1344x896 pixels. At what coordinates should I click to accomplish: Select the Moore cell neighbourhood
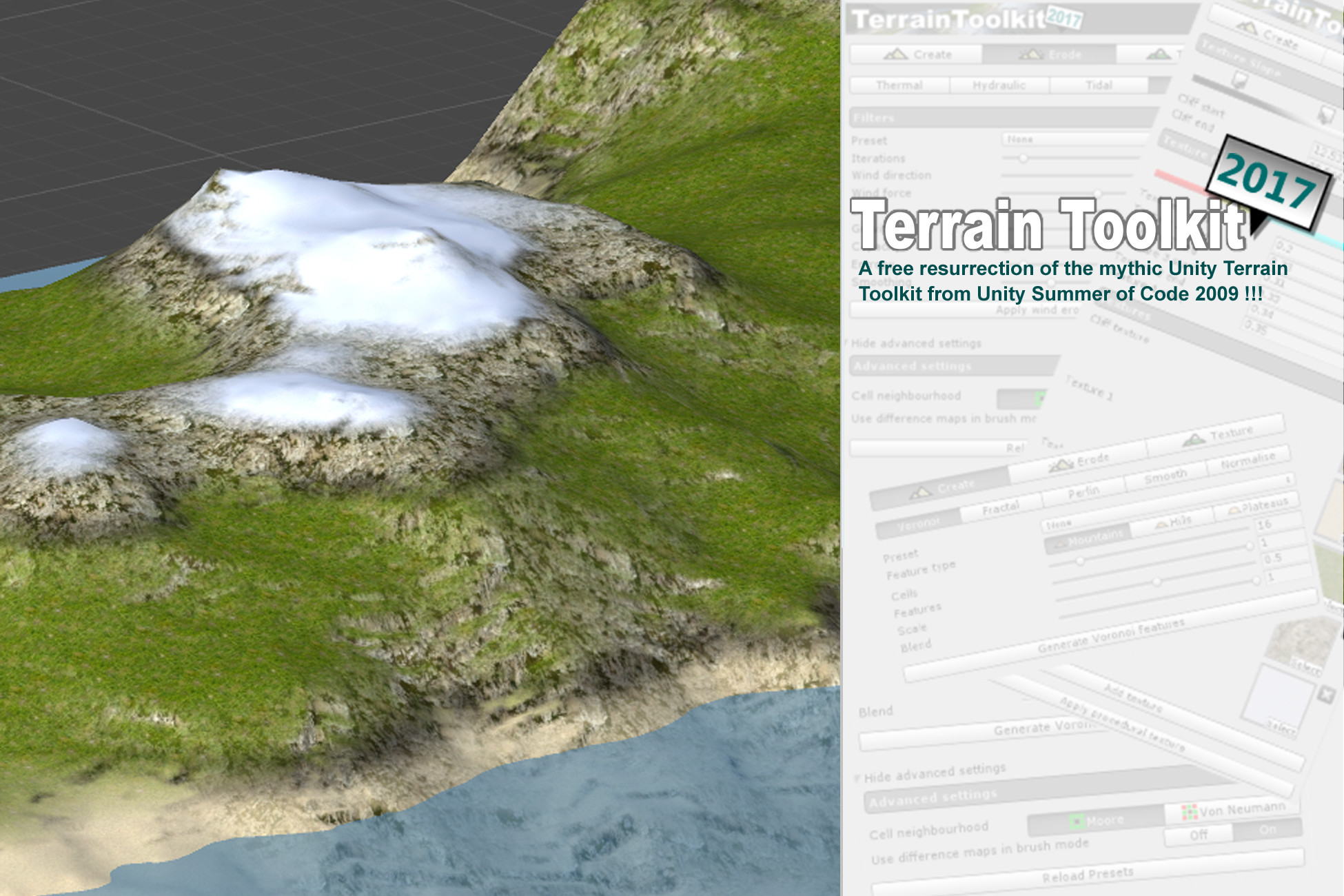click(x=1096, y=820)
